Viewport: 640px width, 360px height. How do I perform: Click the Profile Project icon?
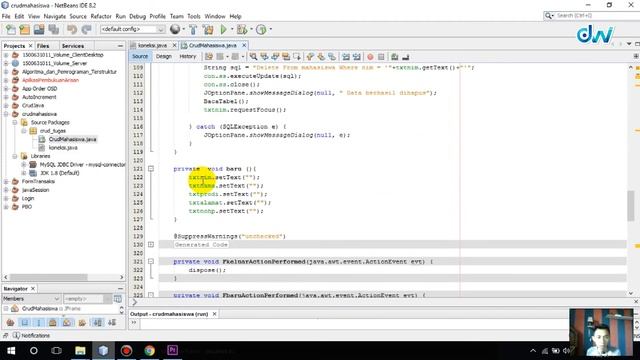click(261, 29)
